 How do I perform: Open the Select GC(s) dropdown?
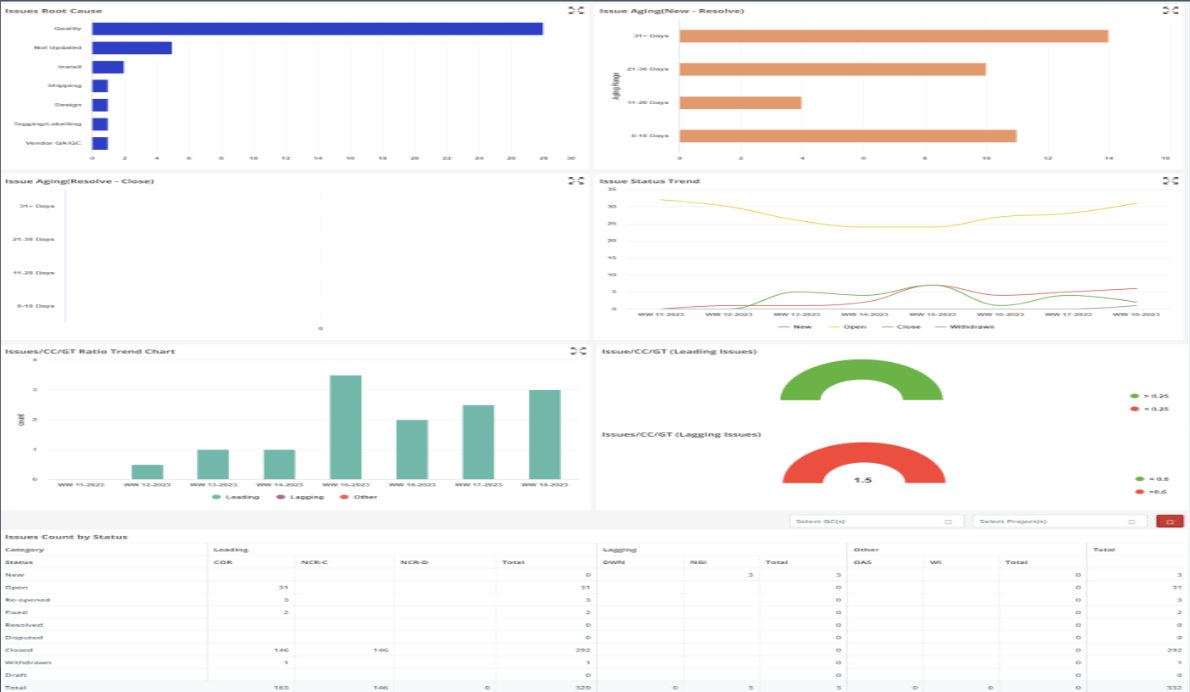tap(875, 520)
